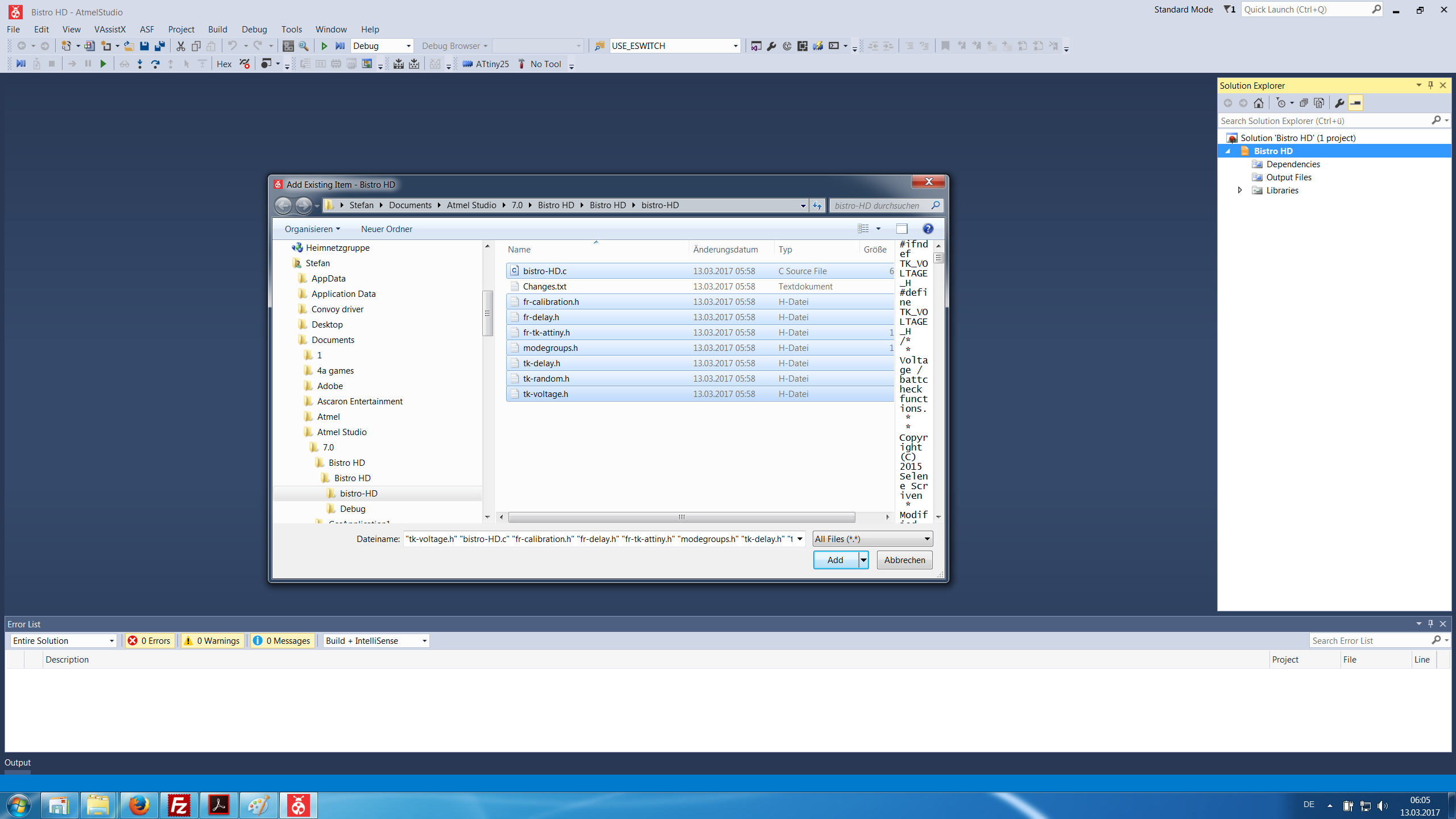Pin the Solution Explorer panel

tap(1431, 85)
